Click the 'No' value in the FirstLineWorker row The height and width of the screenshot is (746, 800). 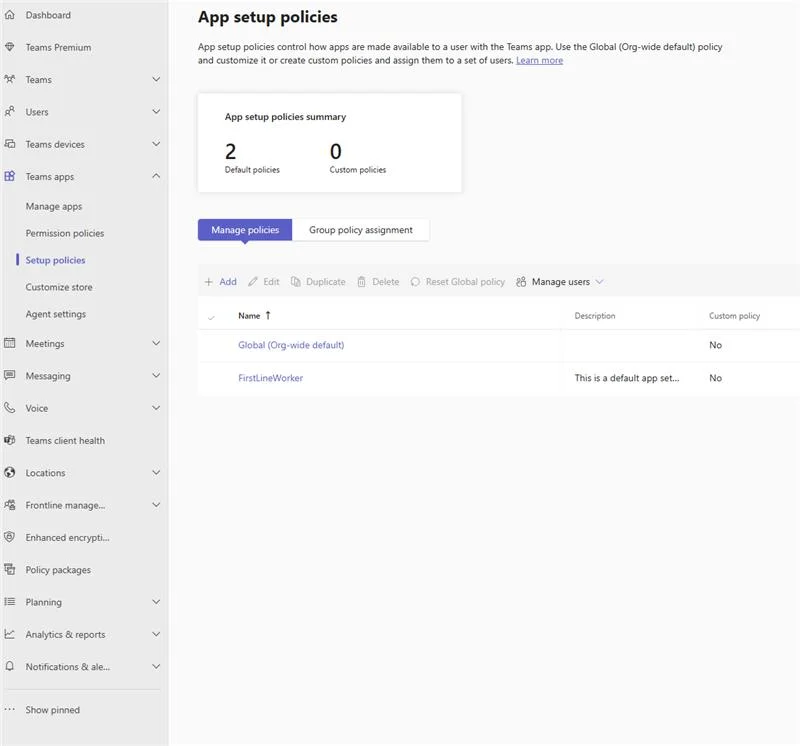(x=715, y=378)
